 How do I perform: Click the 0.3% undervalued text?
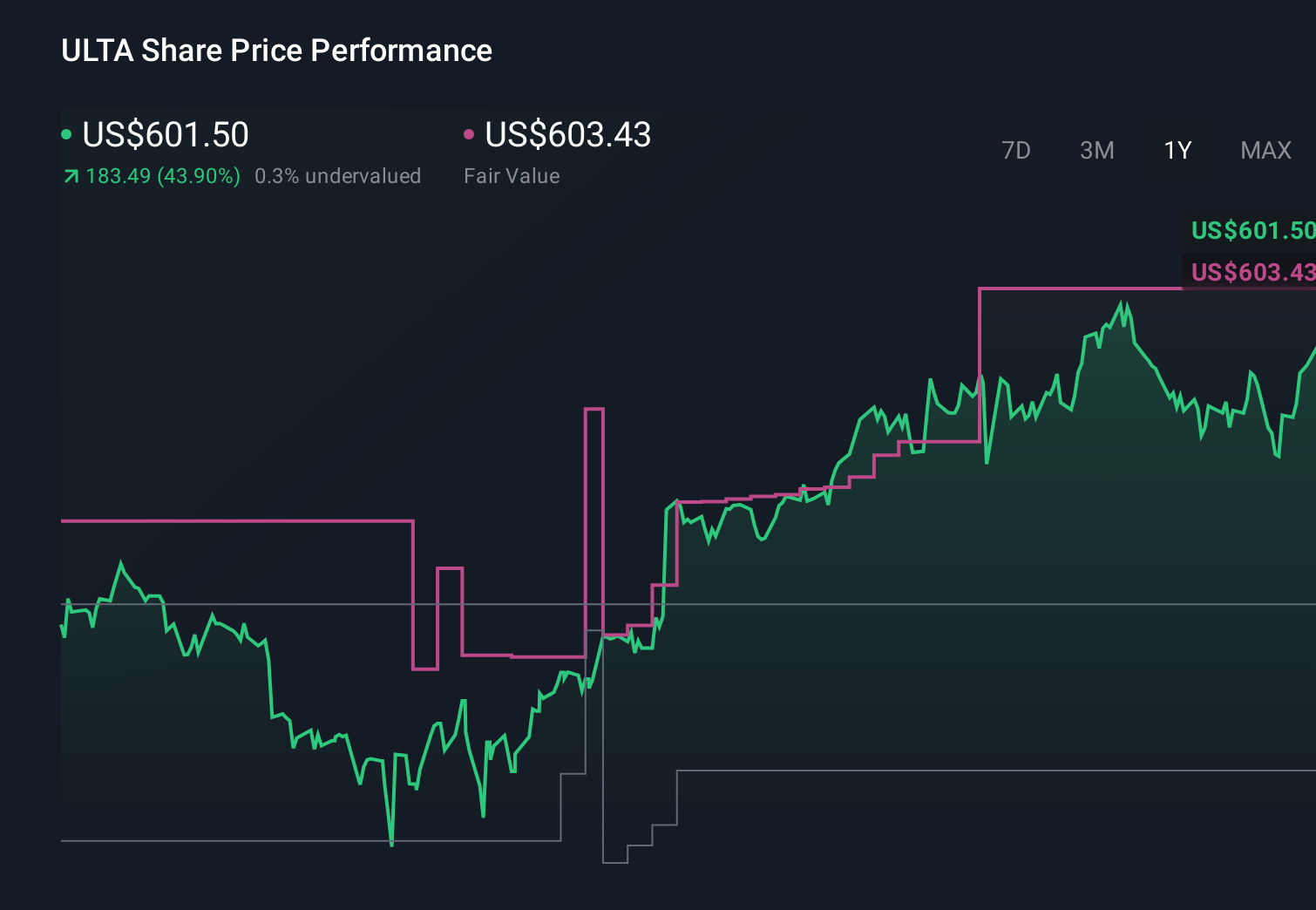(x=338, y=176)
